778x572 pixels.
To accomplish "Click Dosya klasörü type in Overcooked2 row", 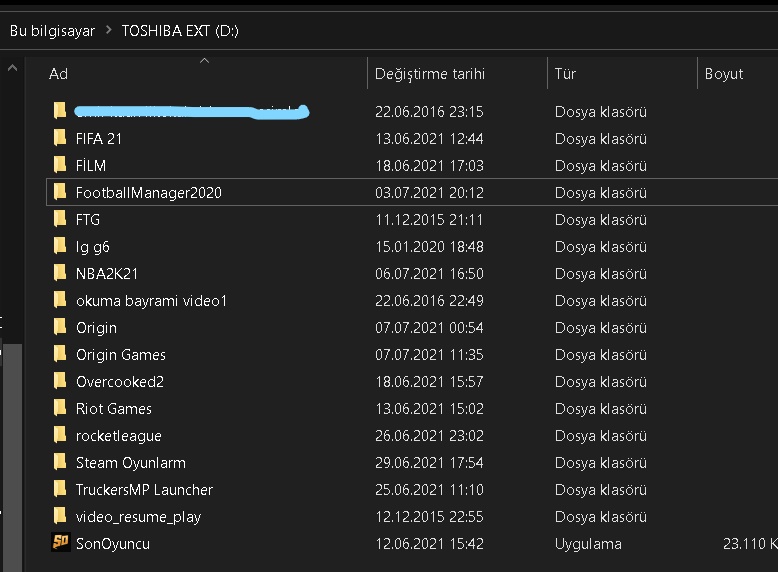I will tap(601, 382).
